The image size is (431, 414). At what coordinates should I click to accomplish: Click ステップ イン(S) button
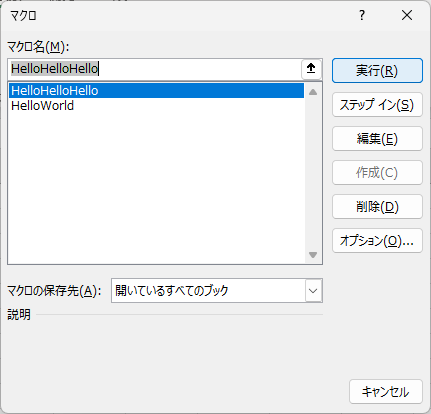377,105
